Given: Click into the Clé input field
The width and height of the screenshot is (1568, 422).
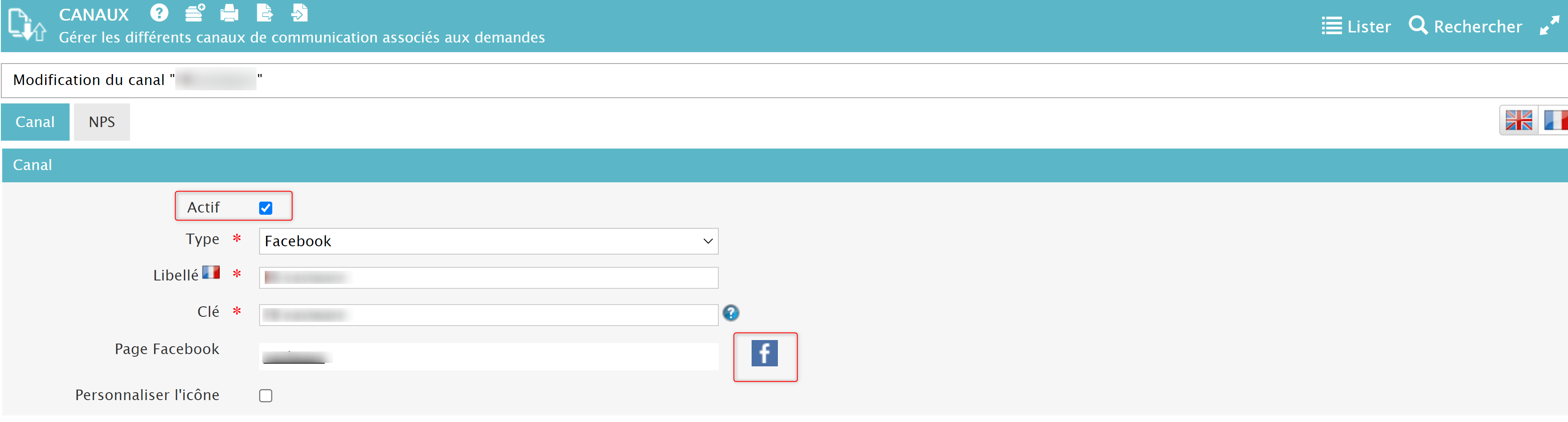Looking at the screenshot, I should (x=488, y=315).
